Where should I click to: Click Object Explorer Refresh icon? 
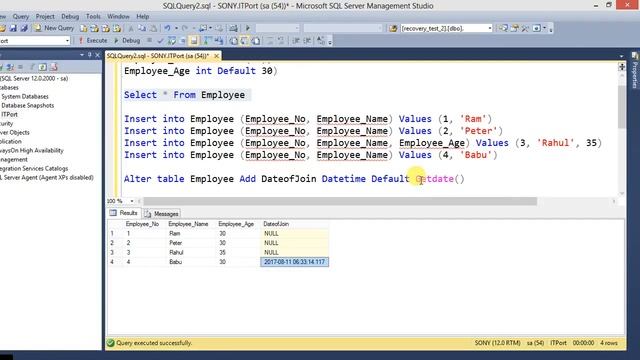(x=43, y=67)
